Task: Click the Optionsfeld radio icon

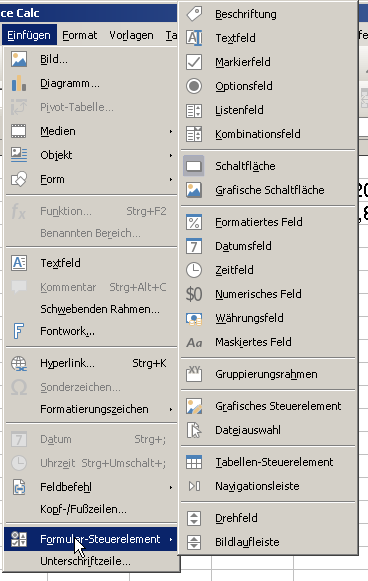Action: [x=194, y=86]
